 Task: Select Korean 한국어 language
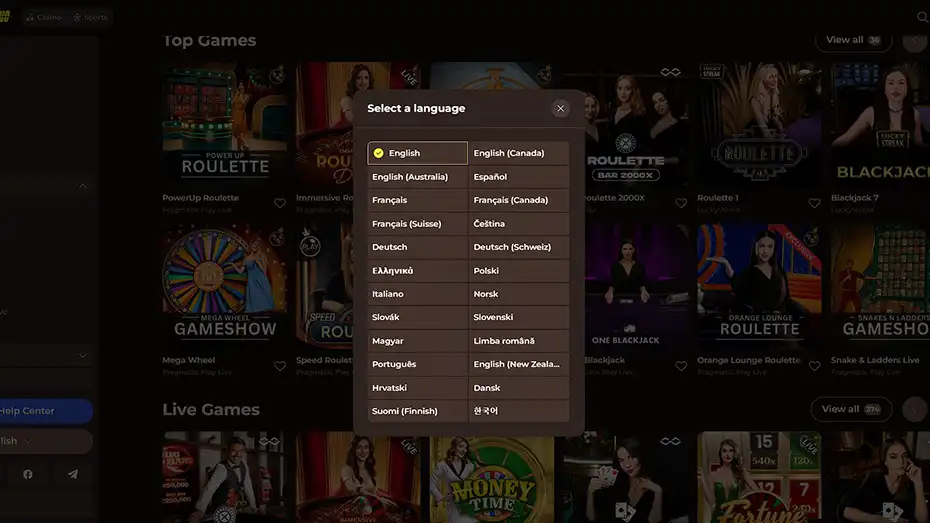(519, 411)
